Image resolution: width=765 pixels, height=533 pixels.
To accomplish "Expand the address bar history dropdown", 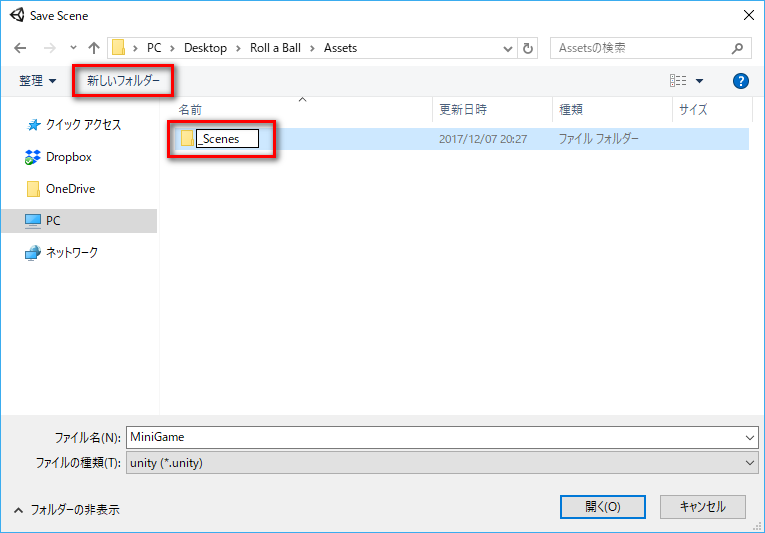I will coord(507,48).
